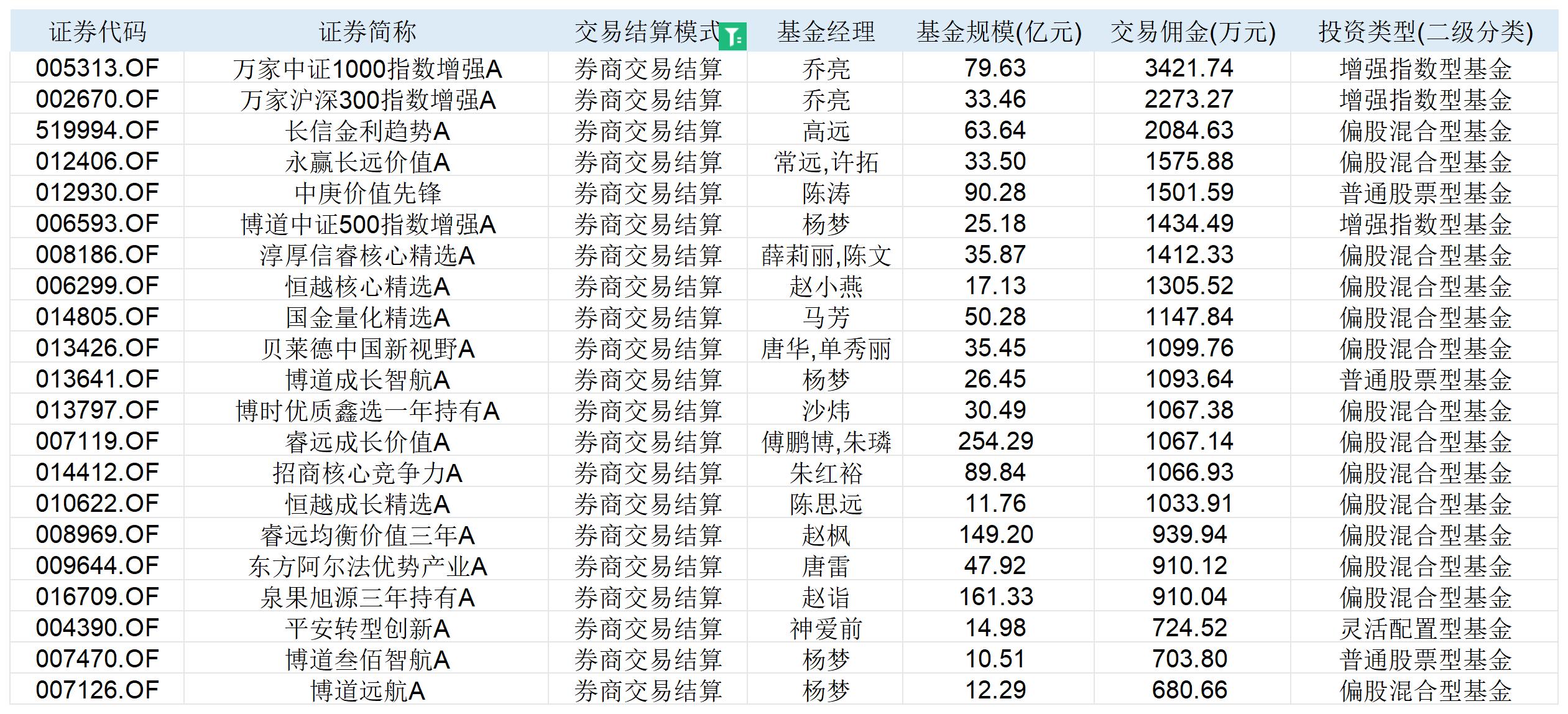Click fund name 万家中证1000指数增强A
The width and height of the screenshot is (1568, 714).
(x=367, y=68)
